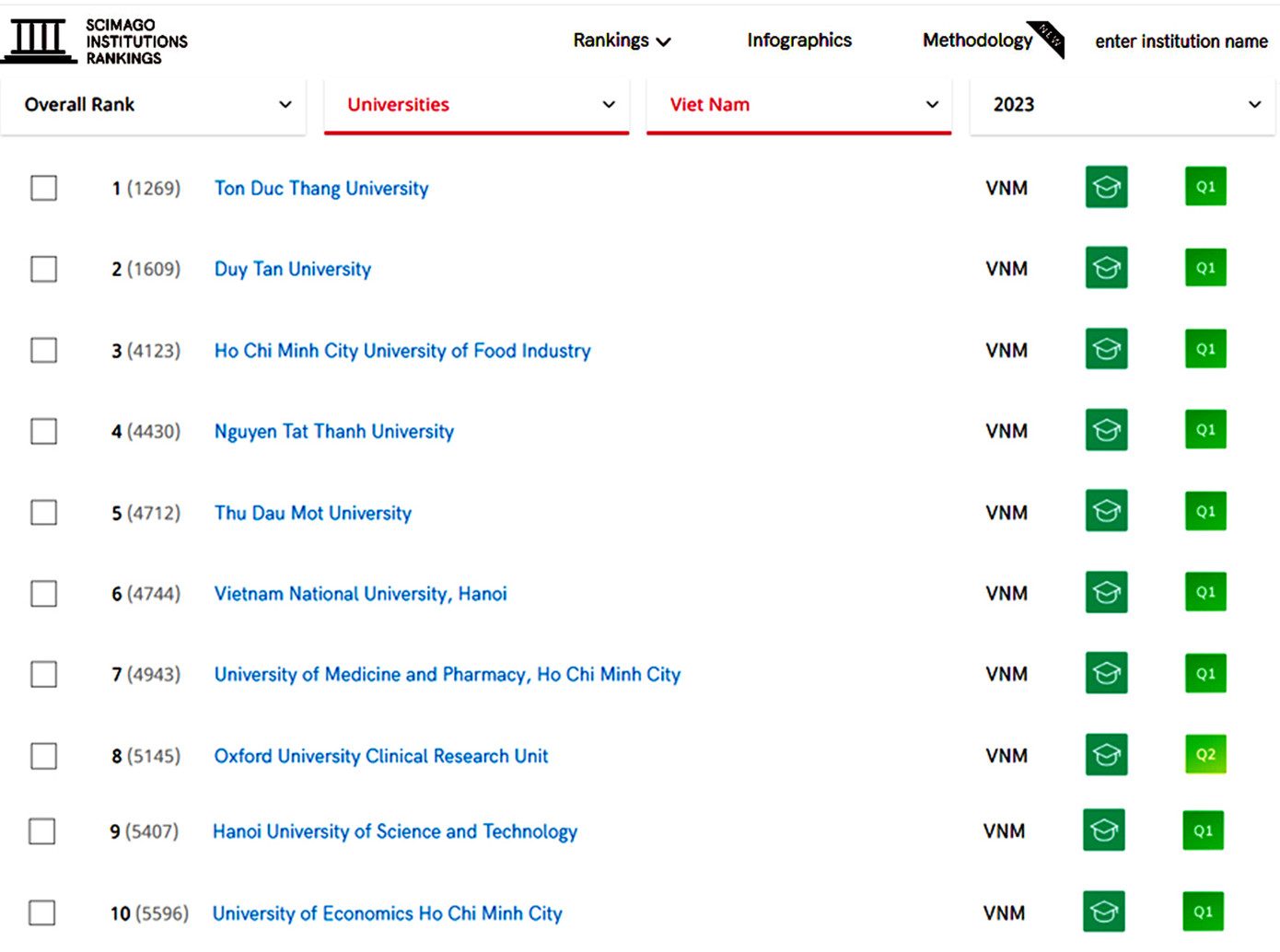Open the Duy Tan University link
The image size is (1280, 952).
(292, 269)
